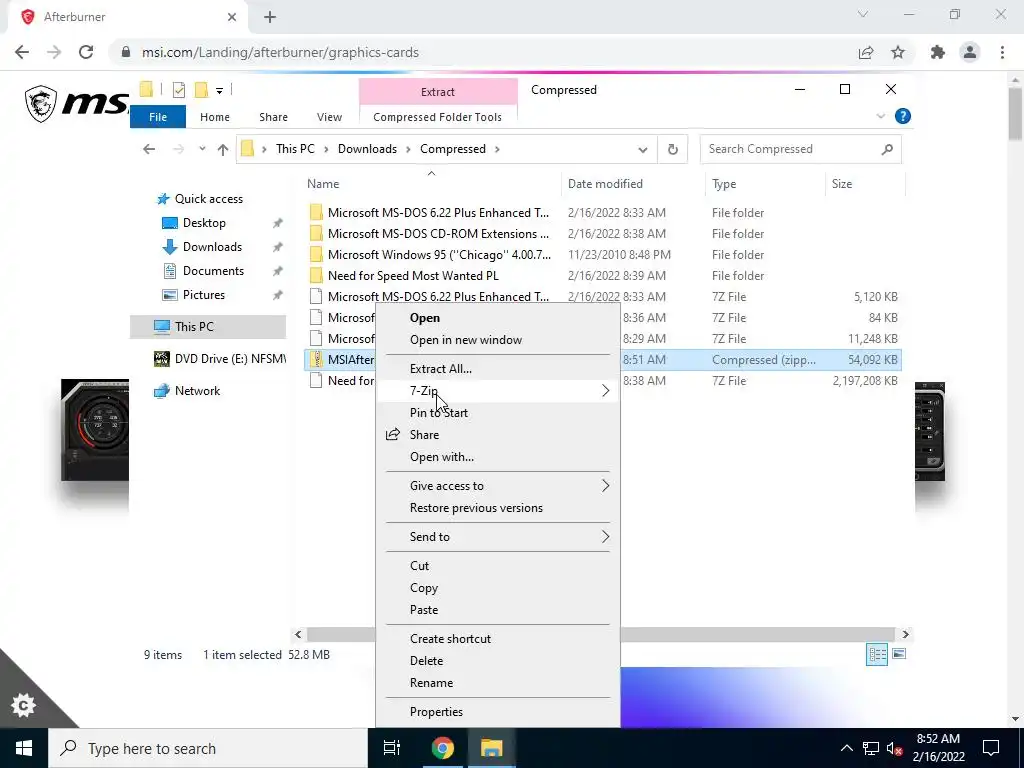Click the This PC breadcrumb segment
The height and width of the screenshot is (768, 1024).
click(295, 149)
